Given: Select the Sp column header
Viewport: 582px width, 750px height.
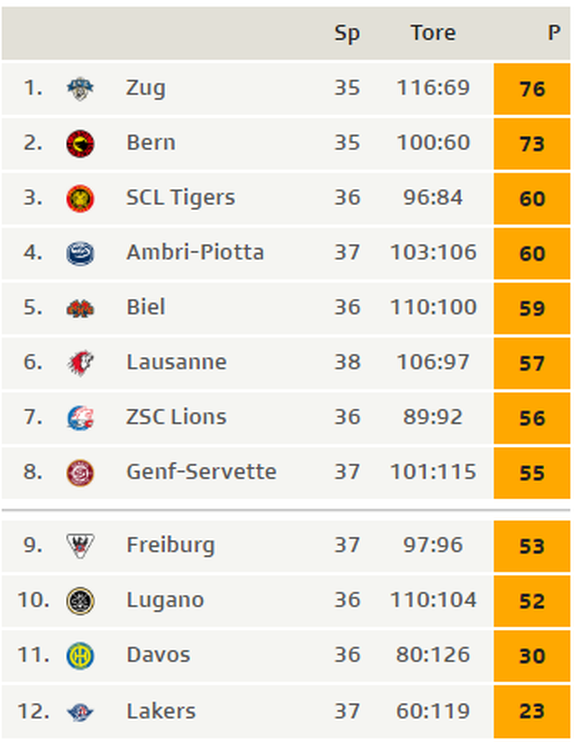Looking at the screenshot, I should [347, 34].
